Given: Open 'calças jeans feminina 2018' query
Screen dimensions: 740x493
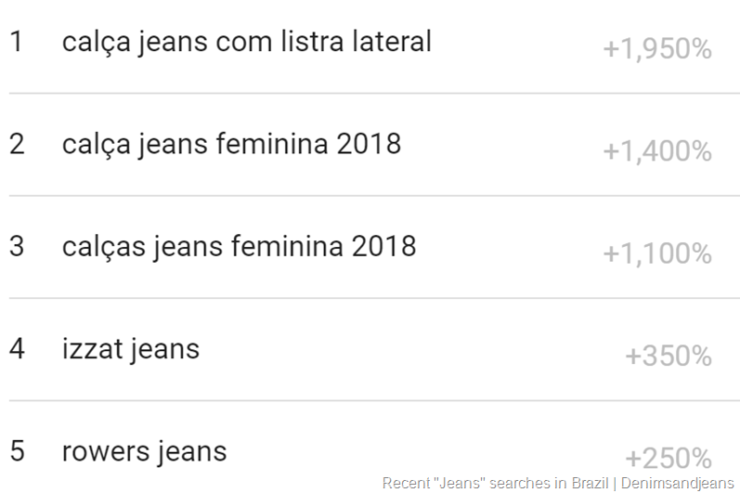Looking at the screenshot, I should [x=238, y=246].
